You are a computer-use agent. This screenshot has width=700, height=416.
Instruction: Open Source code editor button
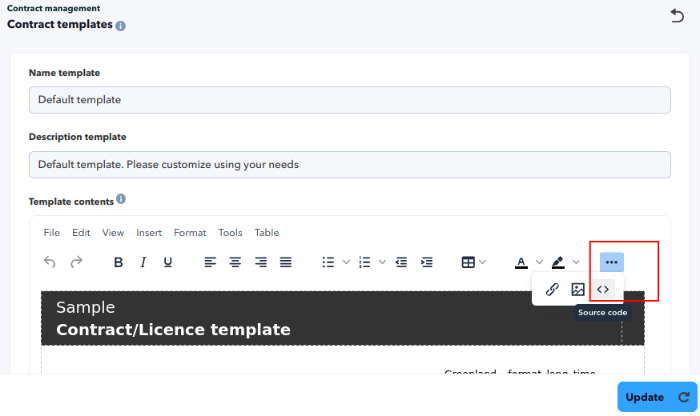(603, 289)
